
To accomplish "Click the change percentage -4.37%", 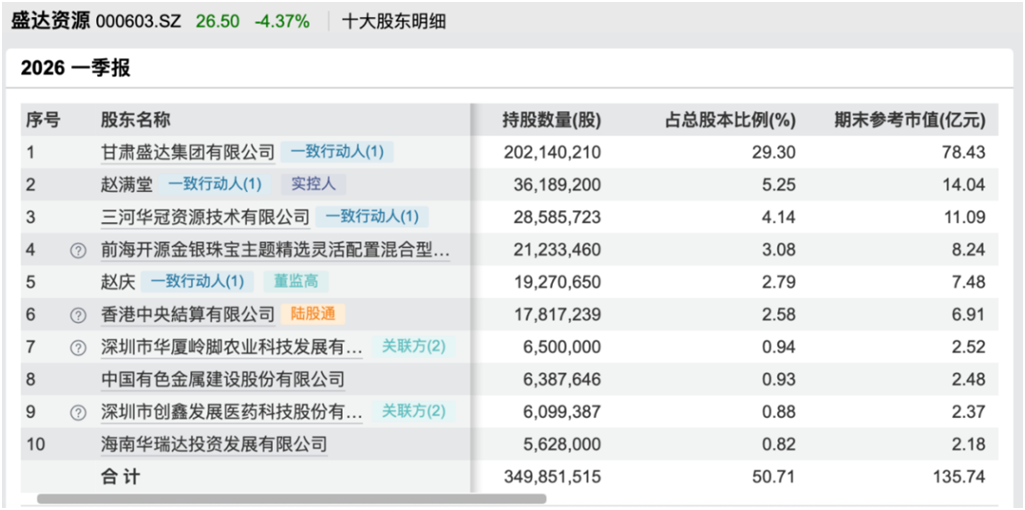I will 282,22.
